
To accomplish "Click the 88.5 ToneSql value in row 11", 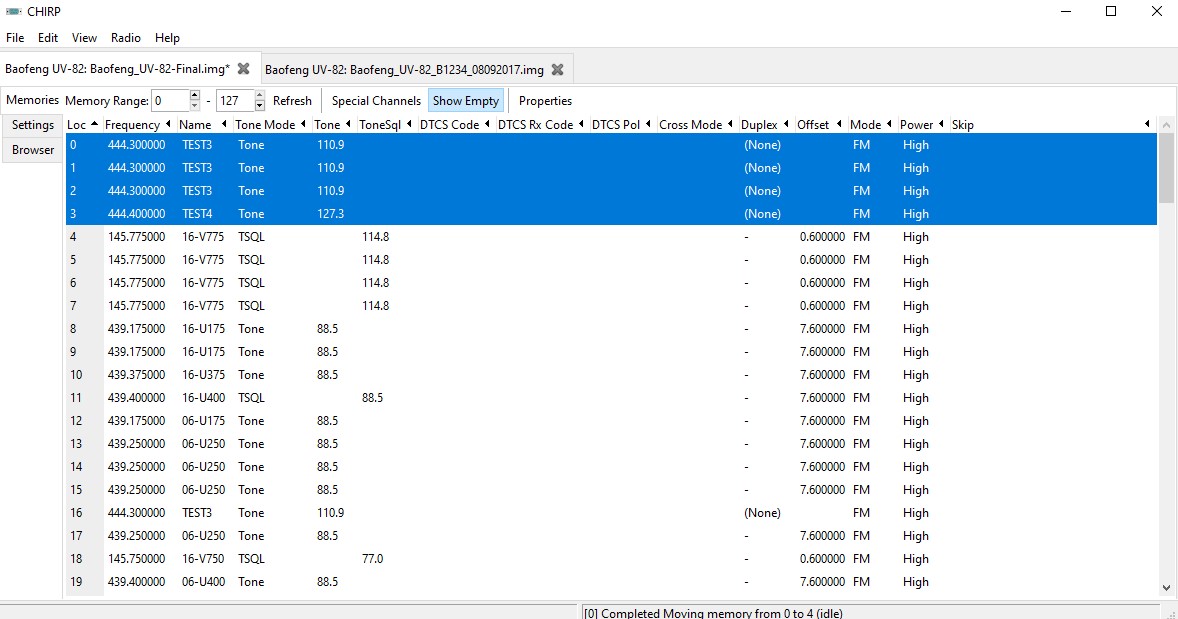I will point(373,397).
